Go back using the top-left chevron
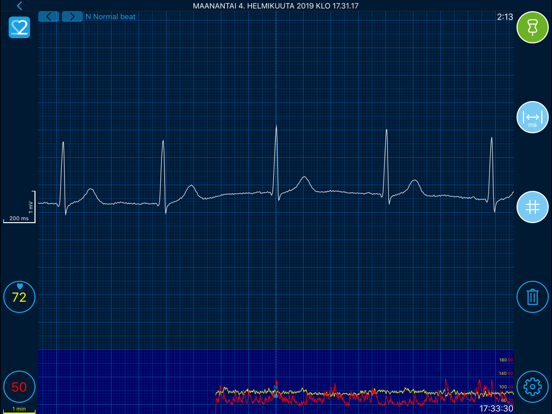The width and height of the screenshot is (552, 414). coord(19,6)
